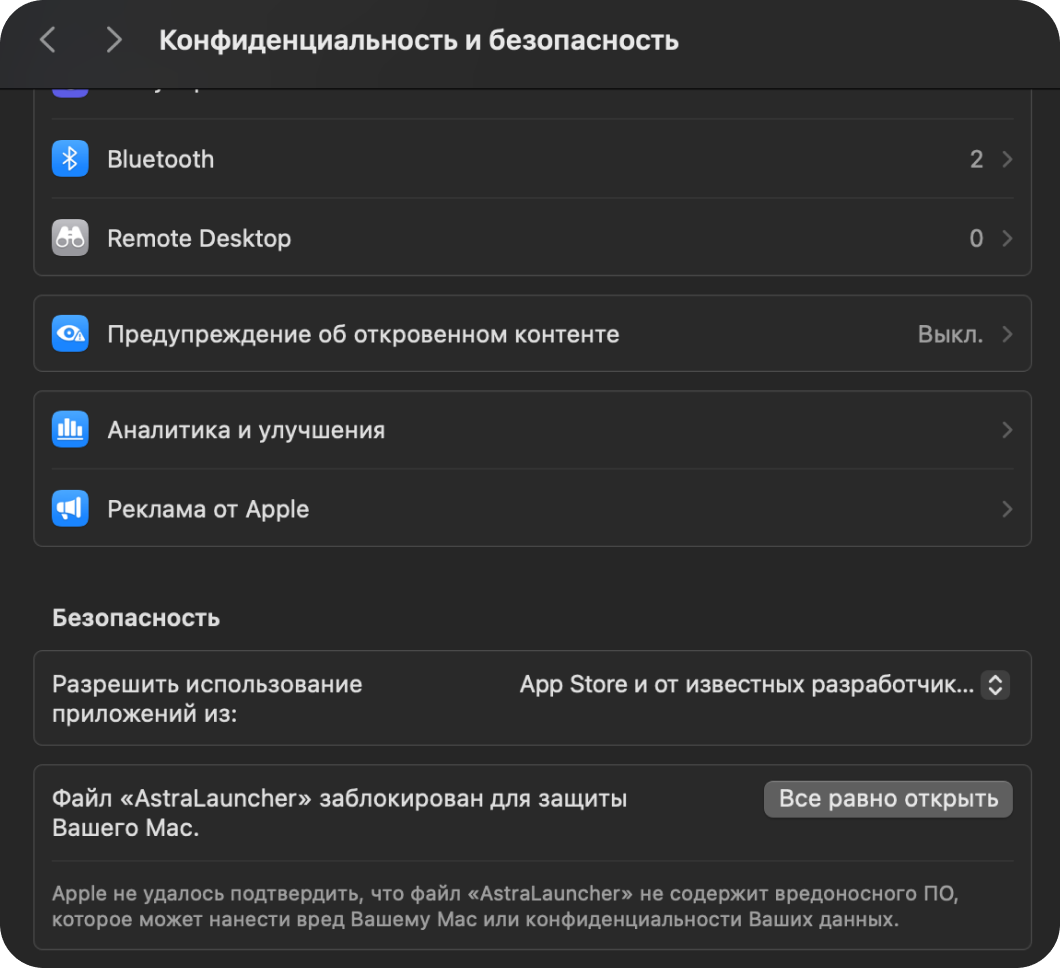Image resolution: width=1060 pixels, height=968 pixels.
Task: Go back with the left arrow
Action: click(47, 40)
